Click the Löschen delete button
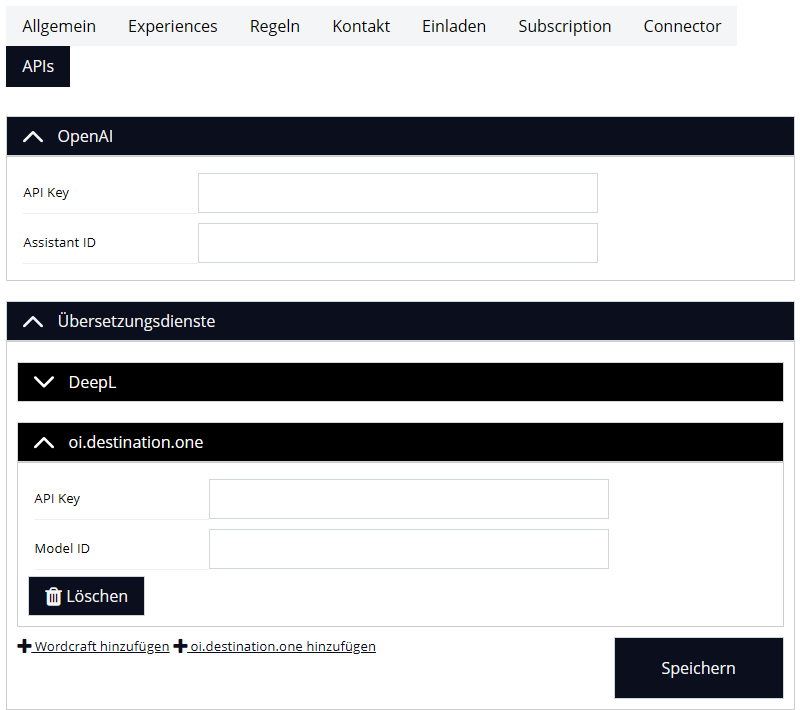The height and width of the screenshot is (710, 801). point(86,596)
